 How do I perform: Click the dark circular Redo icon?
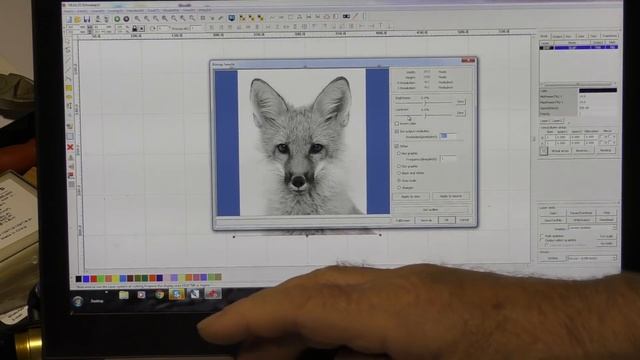coord(127,19)
